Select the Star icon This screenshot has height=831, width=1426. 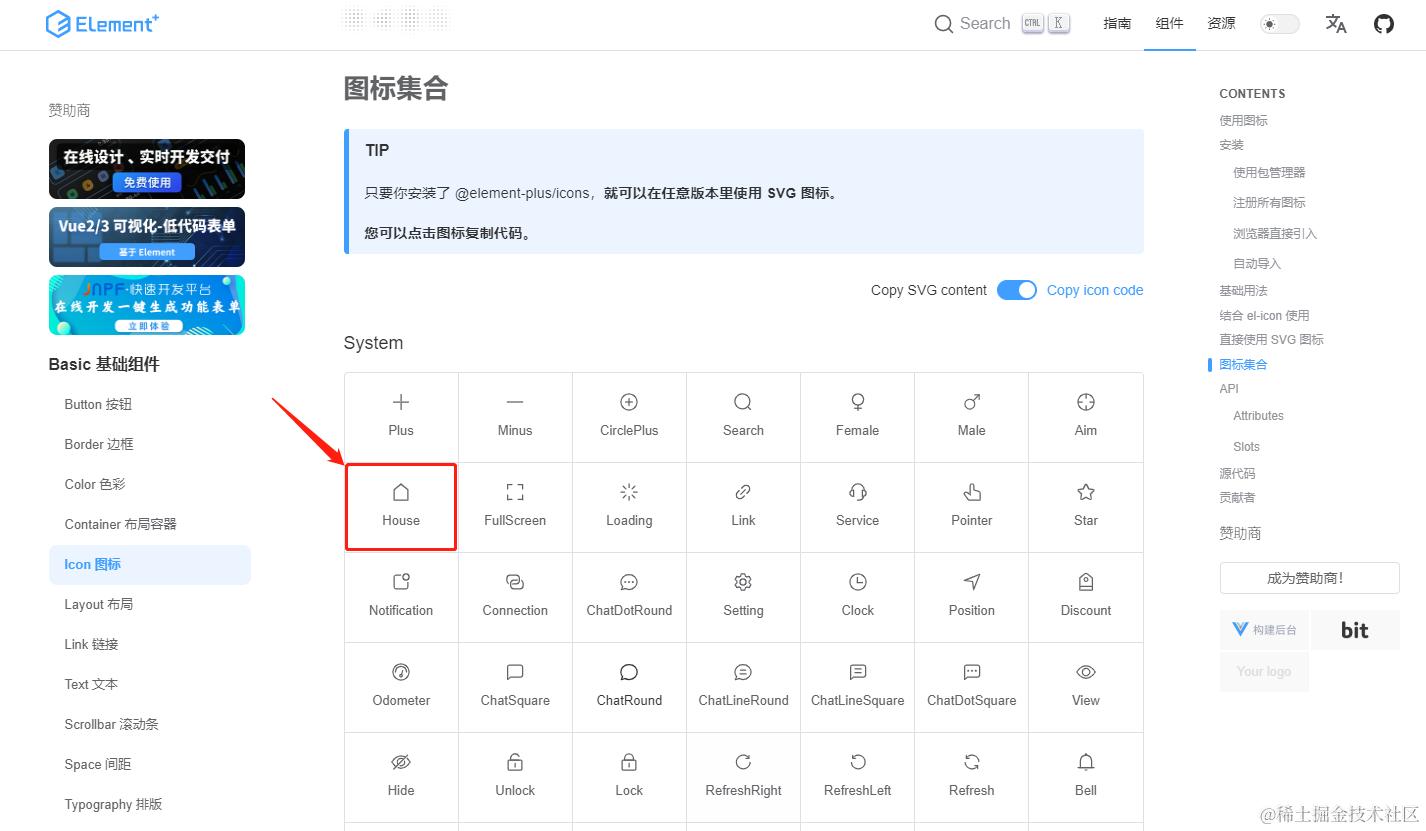tap(1085, 506)
